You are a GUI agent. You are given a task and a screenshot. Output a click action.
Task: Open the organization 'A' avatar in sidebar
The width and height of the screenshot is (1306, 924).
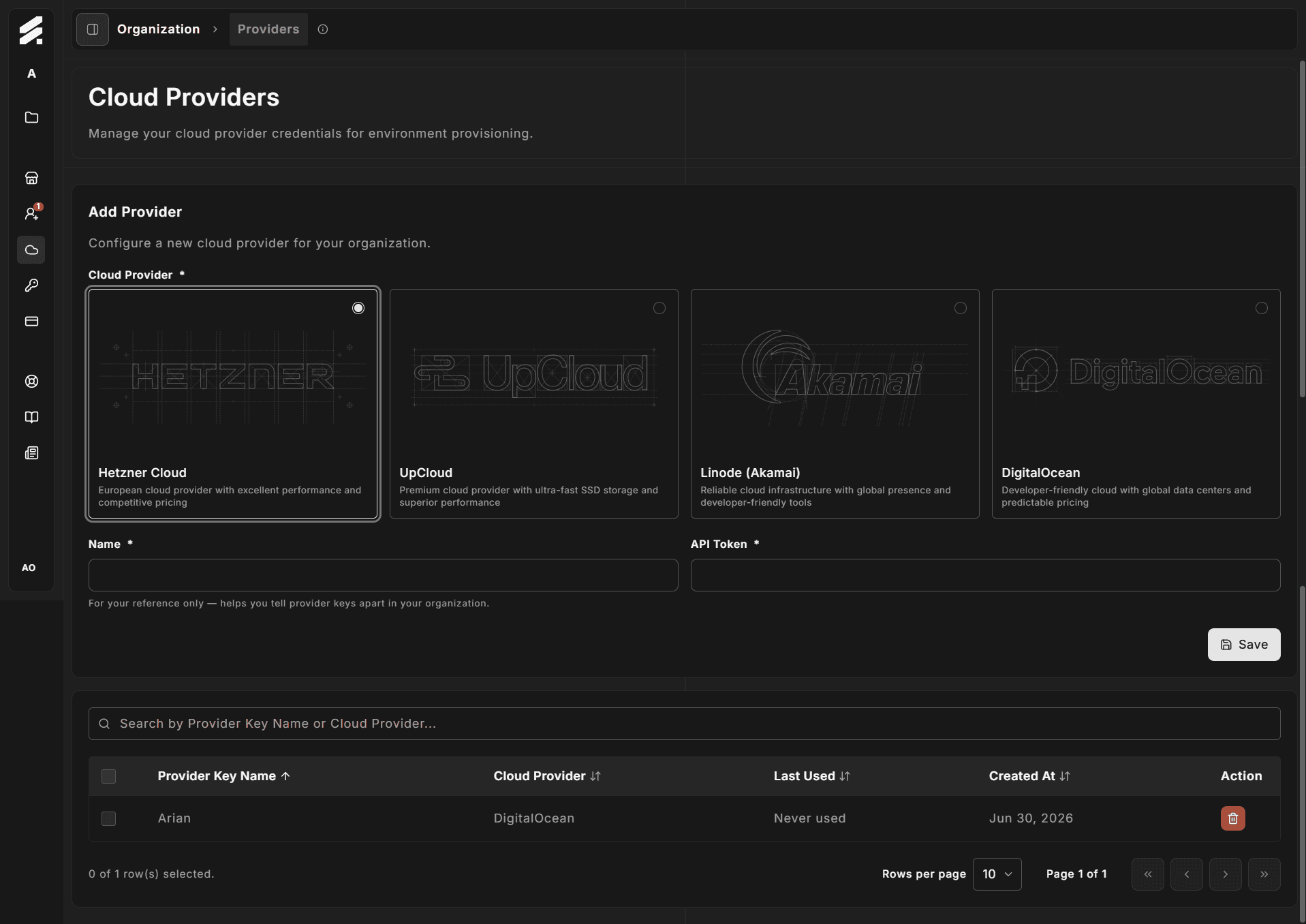31,74
